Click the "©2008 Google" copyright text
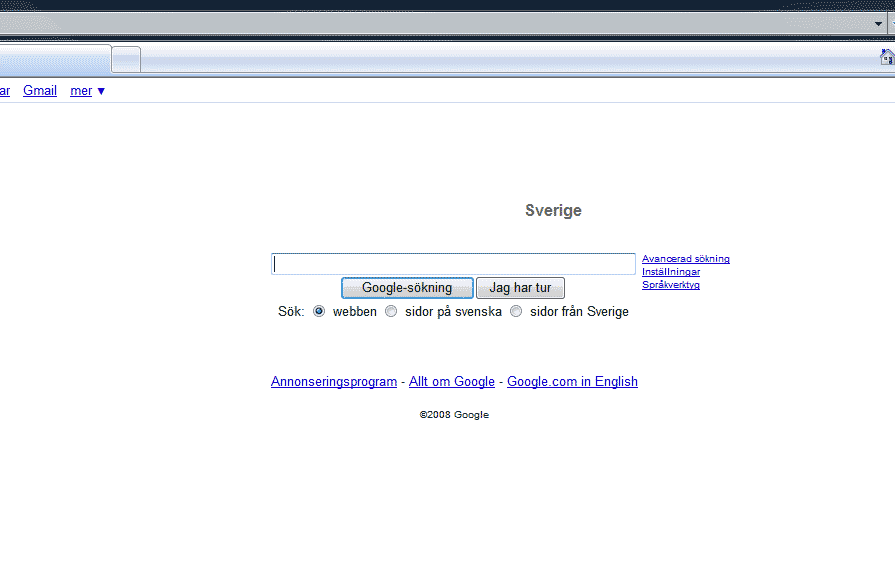Viewport: 895px width, 565px height. (x=454, y=415)
